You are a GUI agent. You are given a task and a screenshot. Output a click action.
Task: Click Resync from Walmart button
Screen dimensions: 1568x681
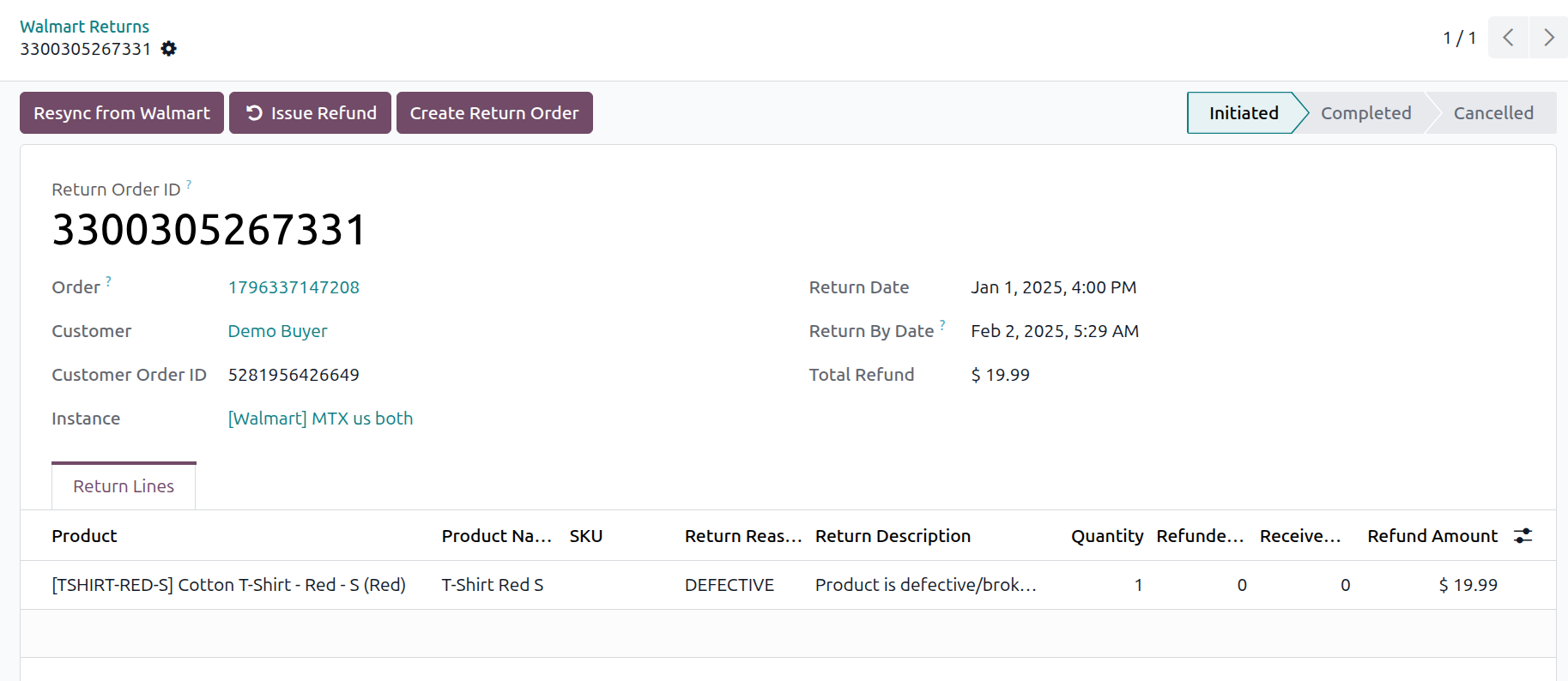tap(122, 113)
